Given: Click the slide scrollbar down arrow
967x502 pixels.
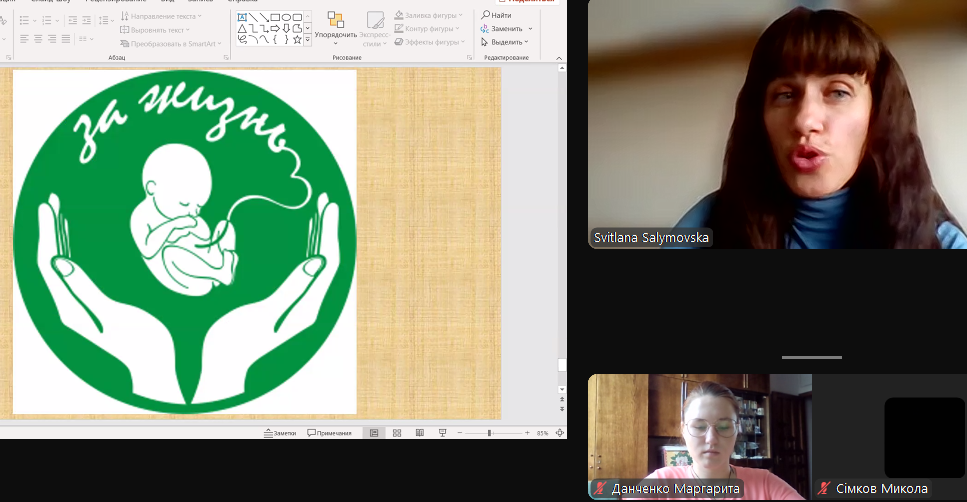Looking at the screenshot, I should 562,390.
